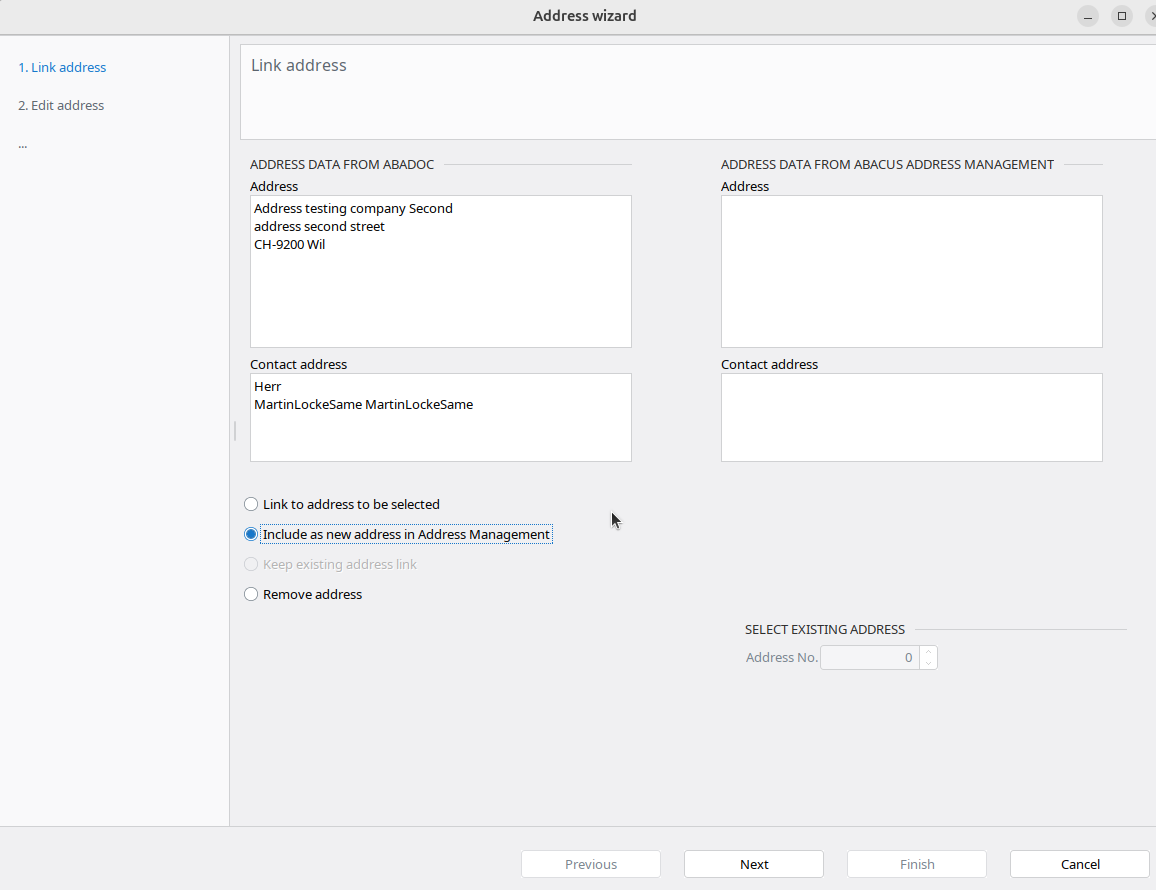Minimize the Address wizard window
Viewport: 1156px width, 890px height.
pyautogui.click(x=1088, y=17)
